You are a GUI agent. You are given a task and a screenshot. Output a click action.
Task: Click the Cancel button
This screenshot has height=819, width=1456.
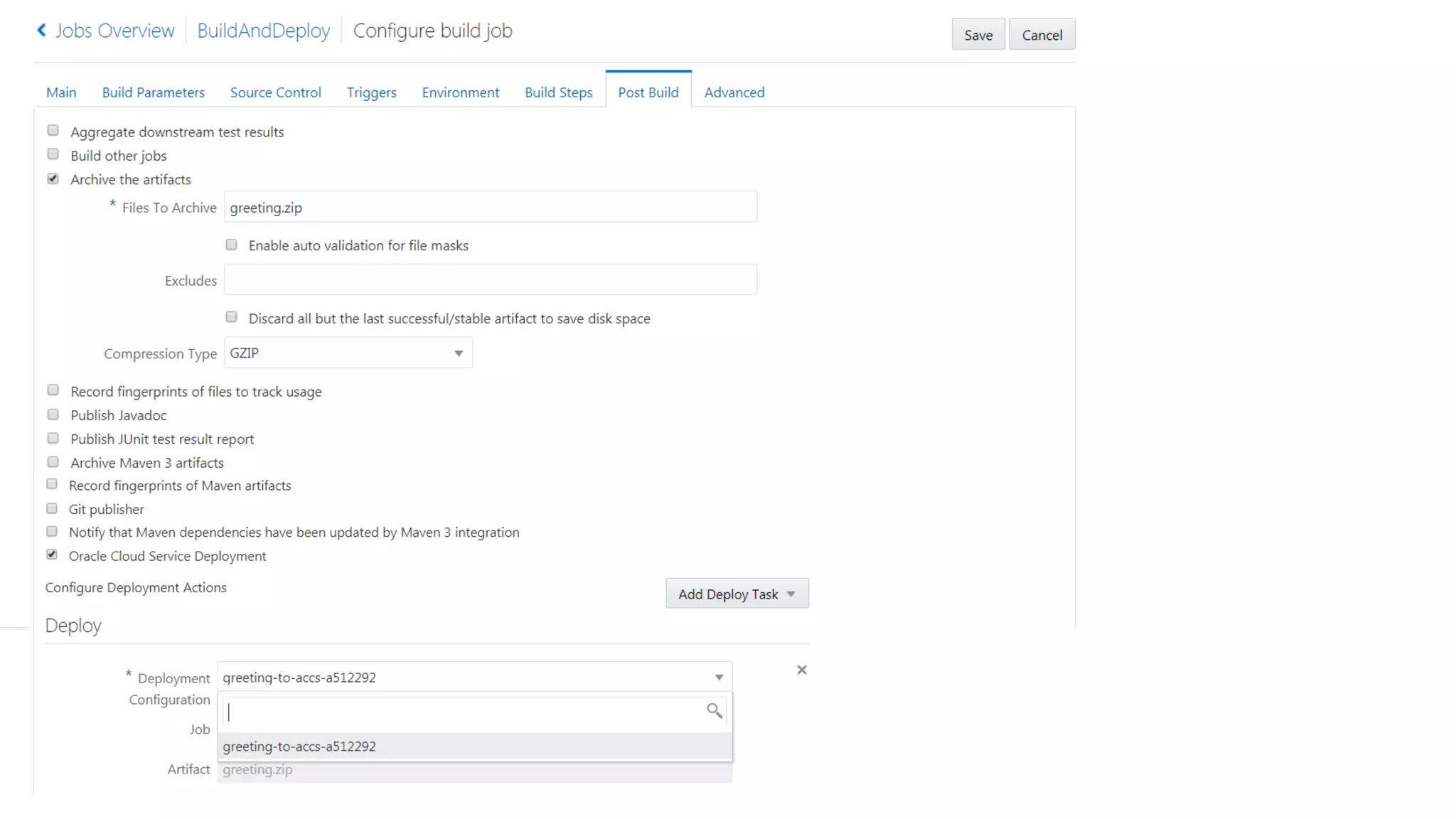[x=1042, y=35]
